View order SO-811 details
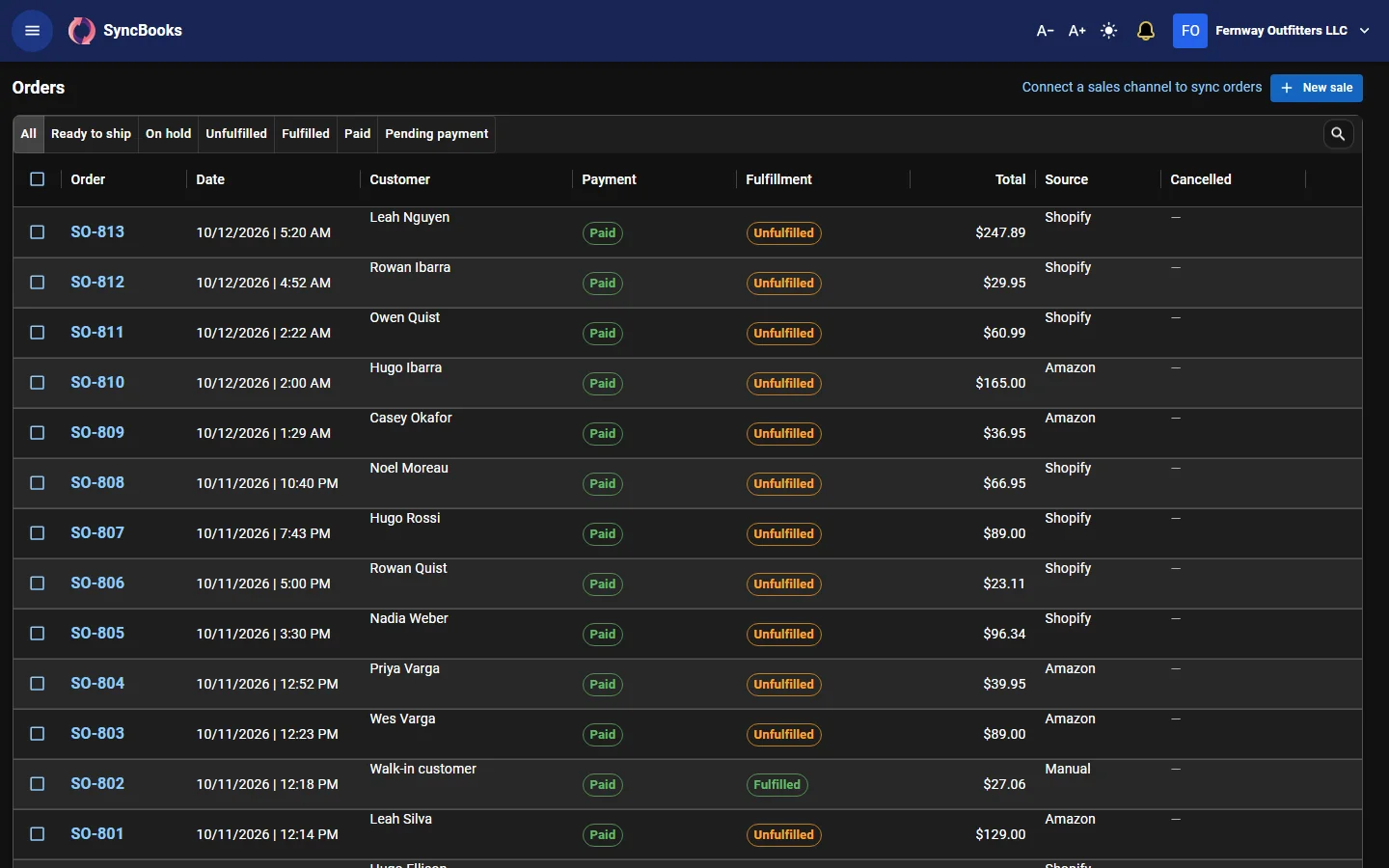Screen dimensions: 1389x868 tap(97, 333)
